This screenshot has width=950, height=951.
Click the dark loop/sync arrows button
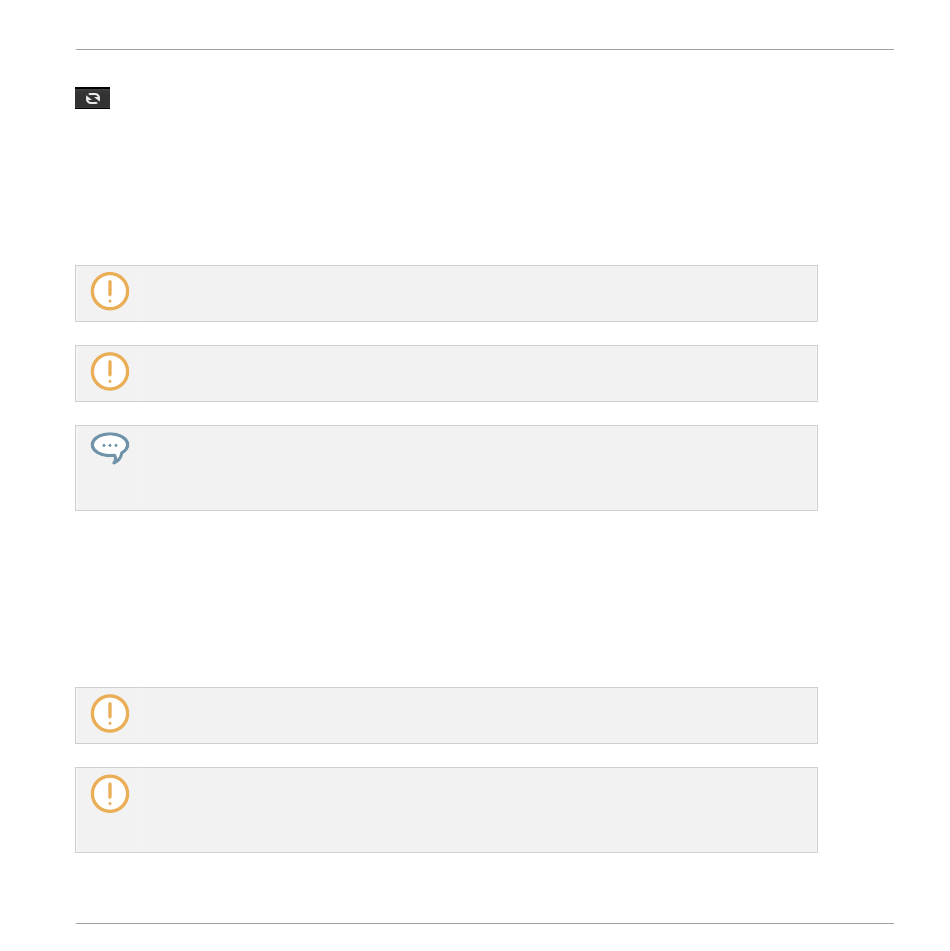coord(92,98)
